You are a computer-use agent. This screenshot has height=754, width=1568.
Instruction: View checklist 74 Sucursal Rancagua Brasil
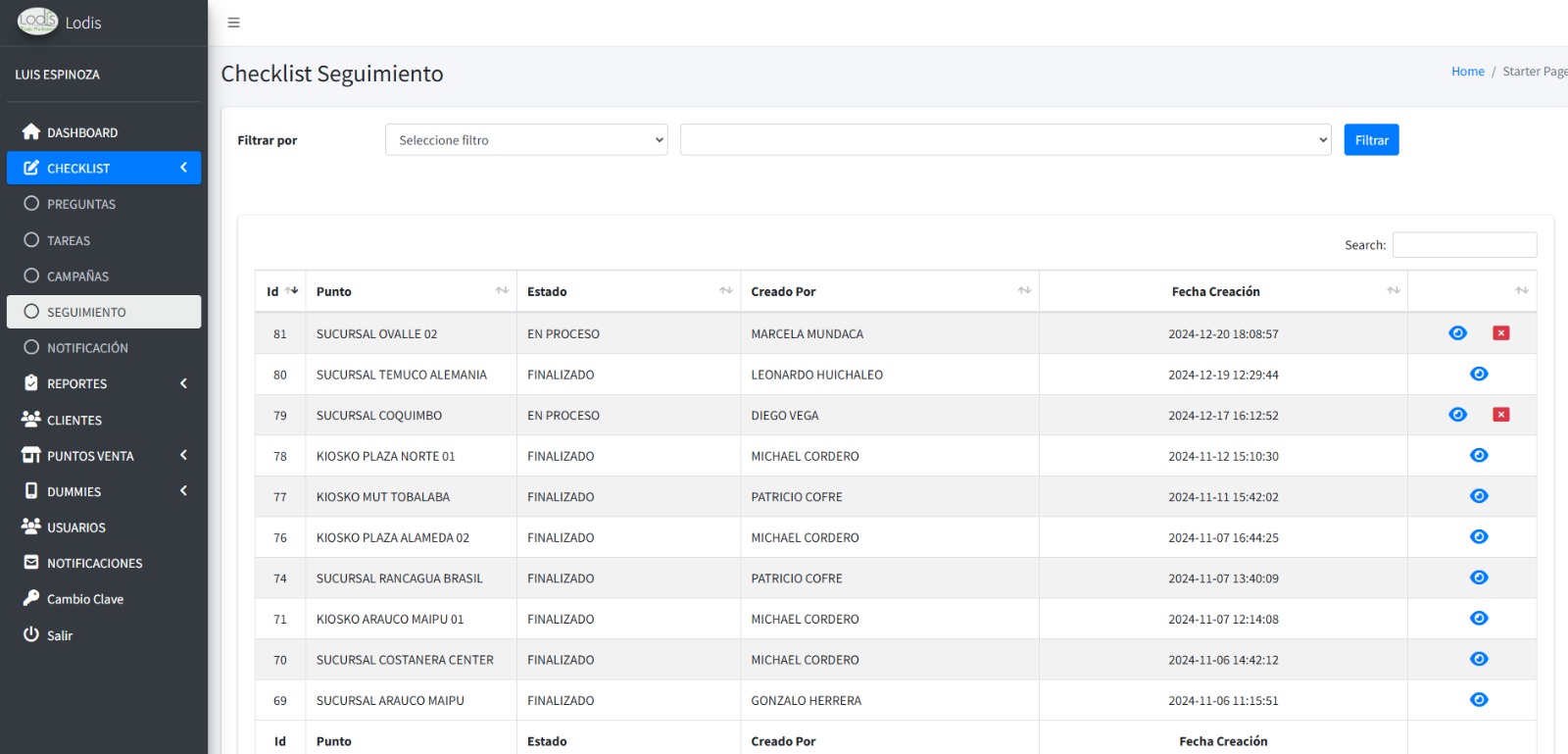tap(1479, 578)
